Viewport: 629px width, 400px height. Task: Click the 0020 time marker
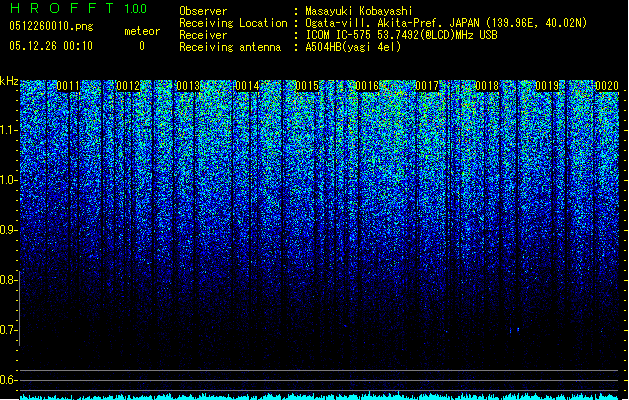click(x=607, y=86)
